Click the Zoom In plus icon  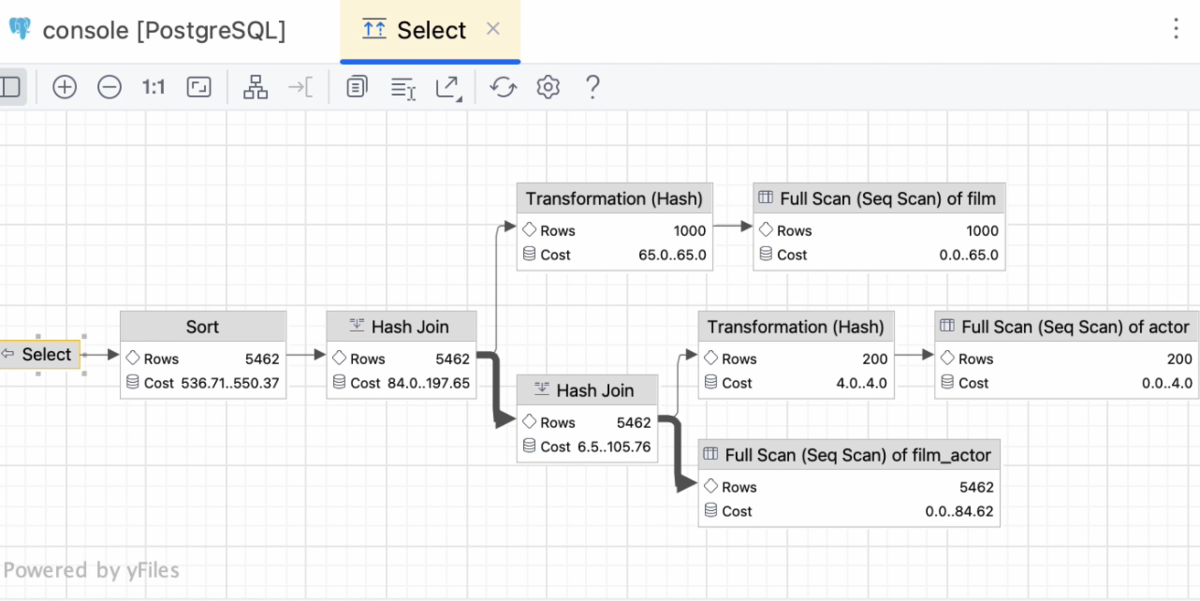(64, 88)
